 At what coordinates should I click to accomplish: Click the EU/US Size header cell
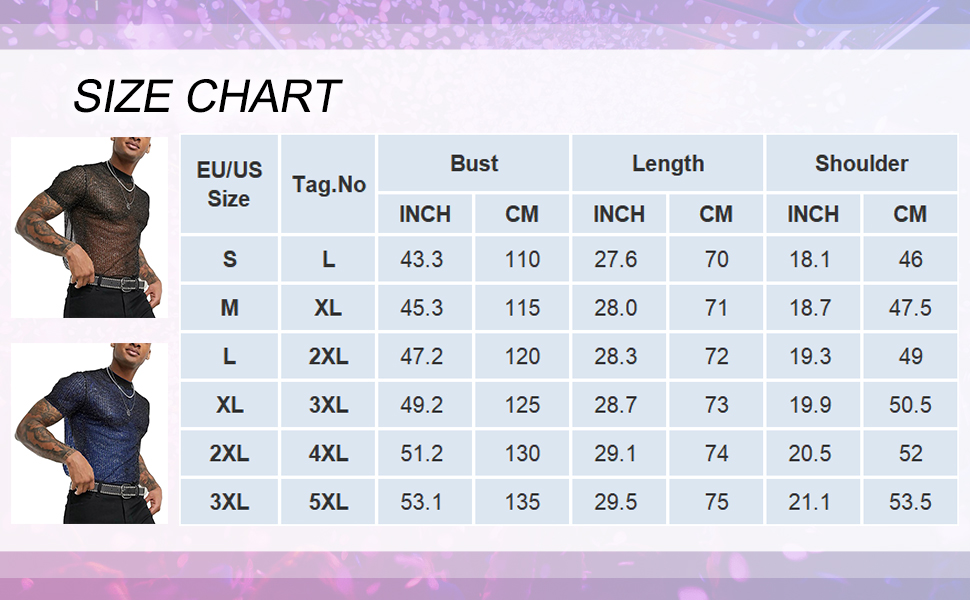coord(229,184)
